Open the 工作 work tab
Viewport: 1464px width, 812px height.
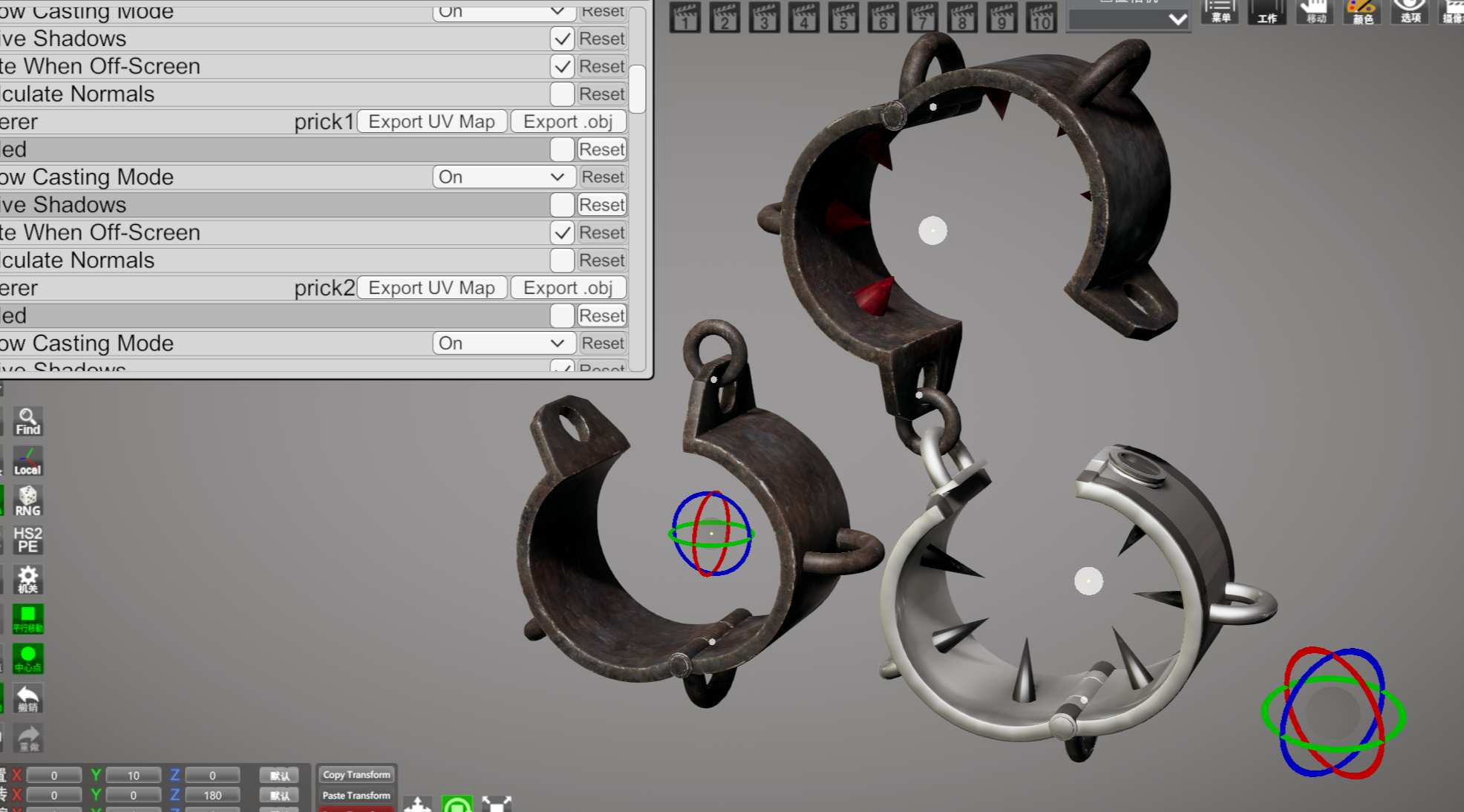click(1267, 12)
